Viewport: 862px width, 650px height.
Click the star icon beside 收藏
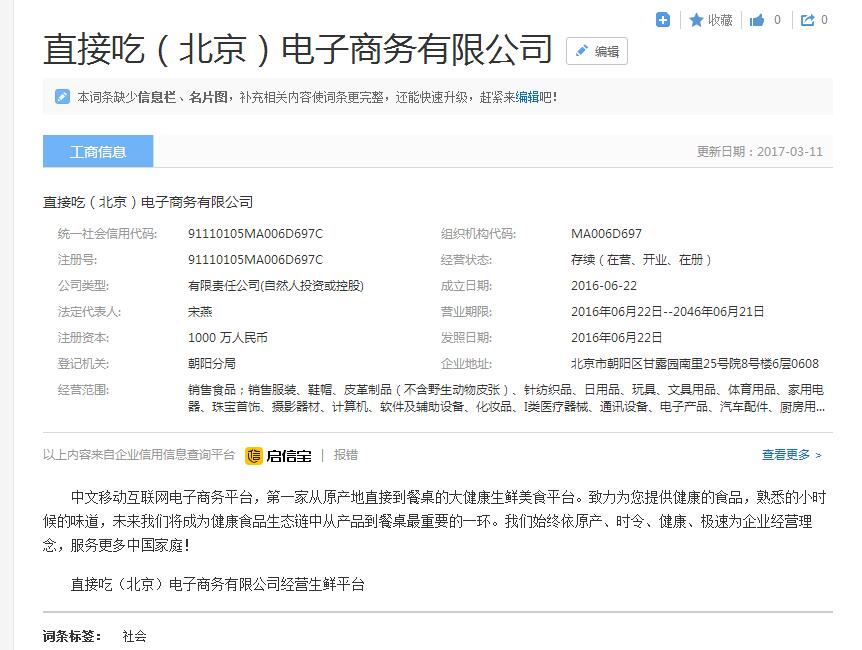(696, 20)
